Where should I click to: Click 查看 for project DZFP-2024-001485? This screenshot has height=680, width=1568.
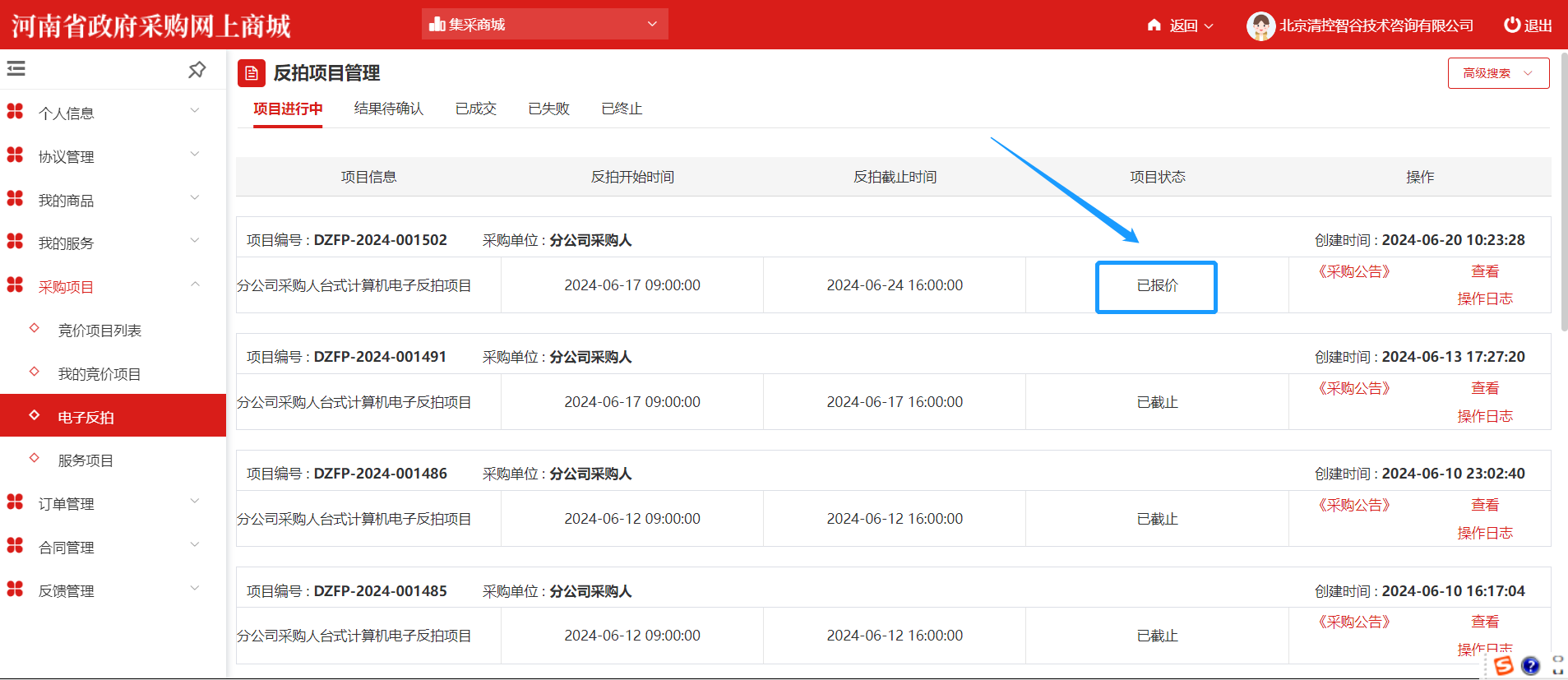pyautogui.click(x=1485, y=622)
